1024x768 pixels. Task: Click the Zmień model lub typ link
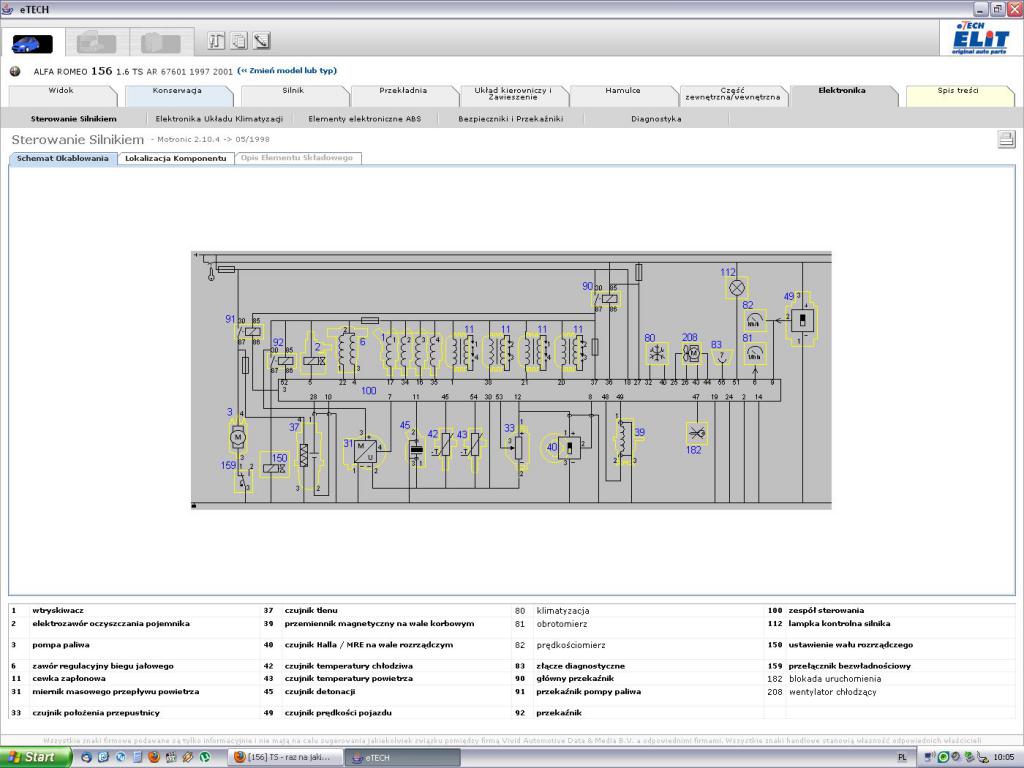287,71
